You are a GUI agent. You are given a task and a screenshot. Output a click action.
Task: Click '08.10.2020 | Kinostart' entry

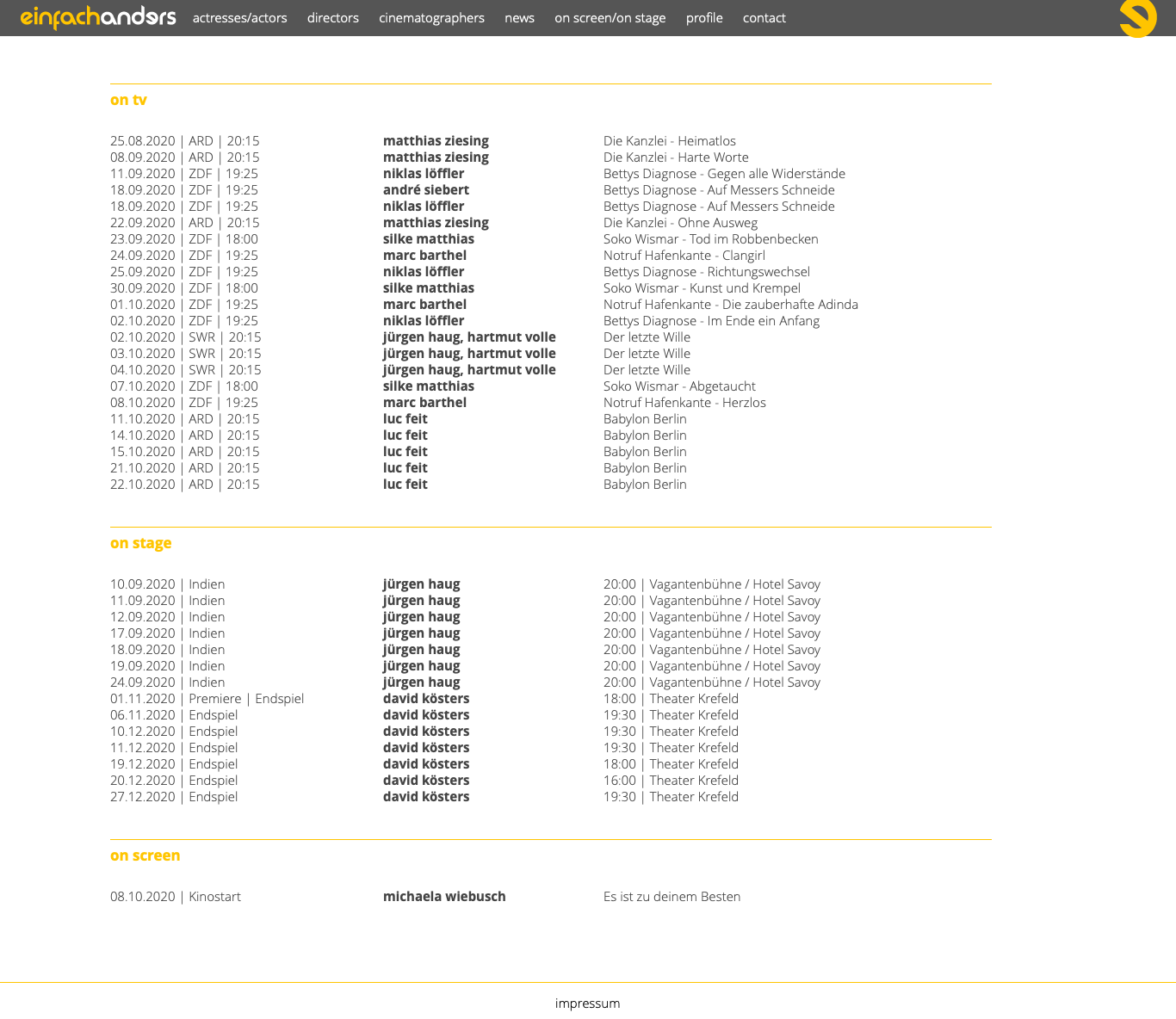pos(176,897)
